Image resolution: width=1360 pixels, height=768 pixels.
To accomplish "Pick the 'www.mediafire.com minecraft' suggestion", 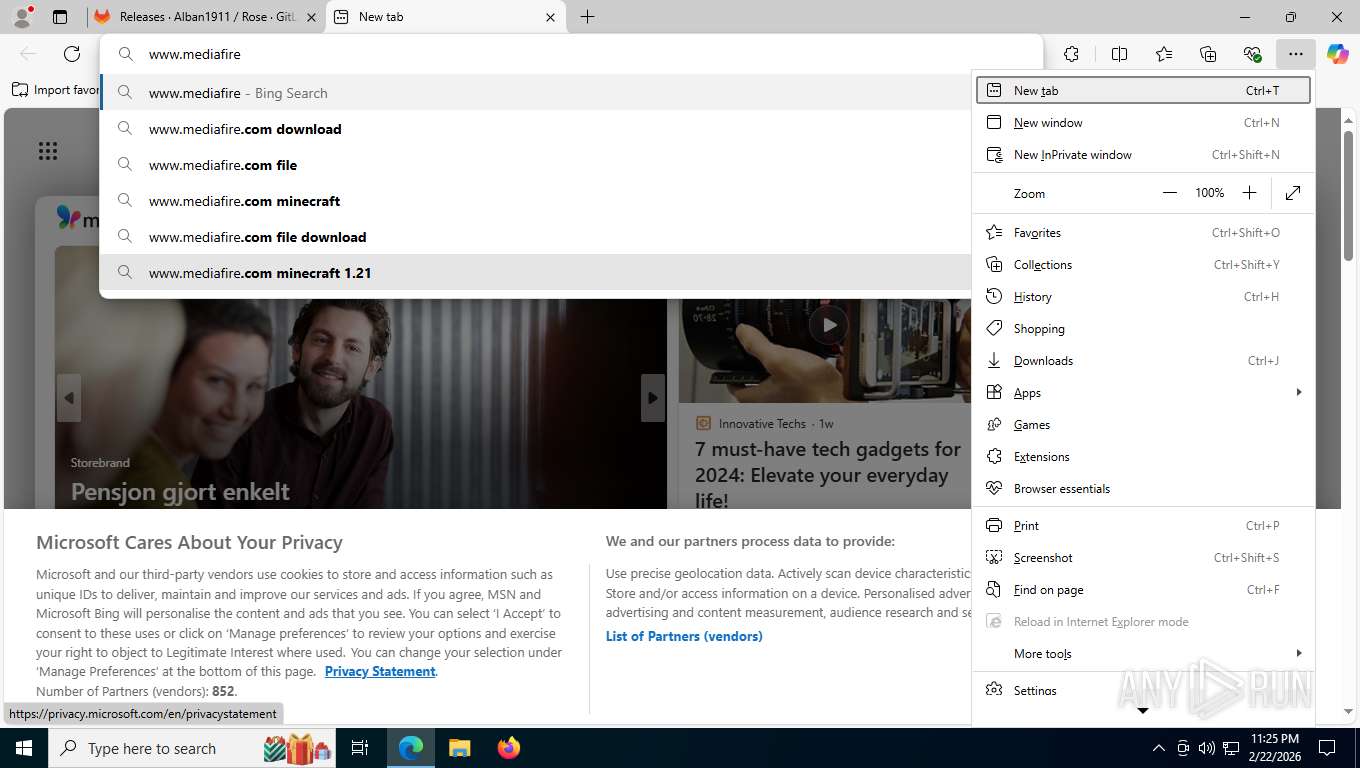I will coord(536,201).
